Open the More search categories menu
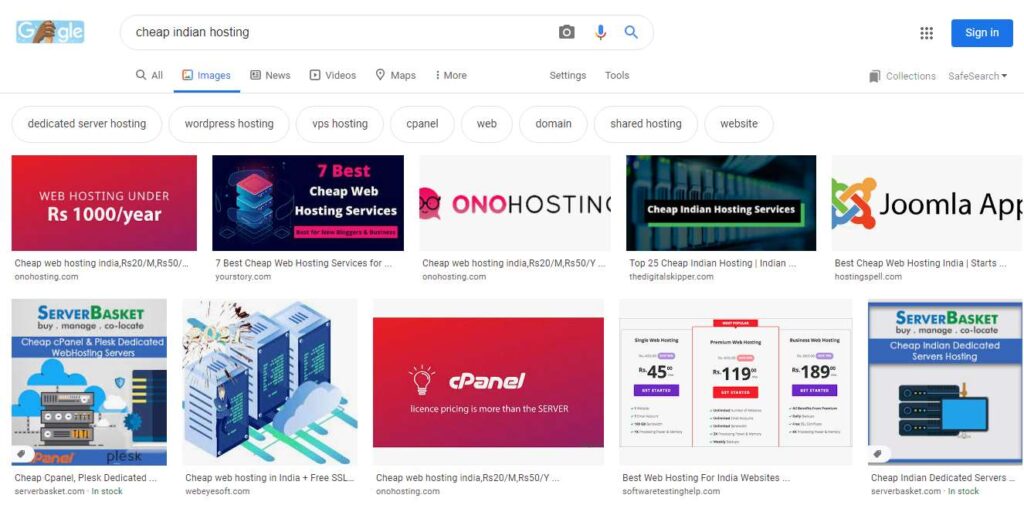Viewport: 1024px width, 505px height. 451,75
